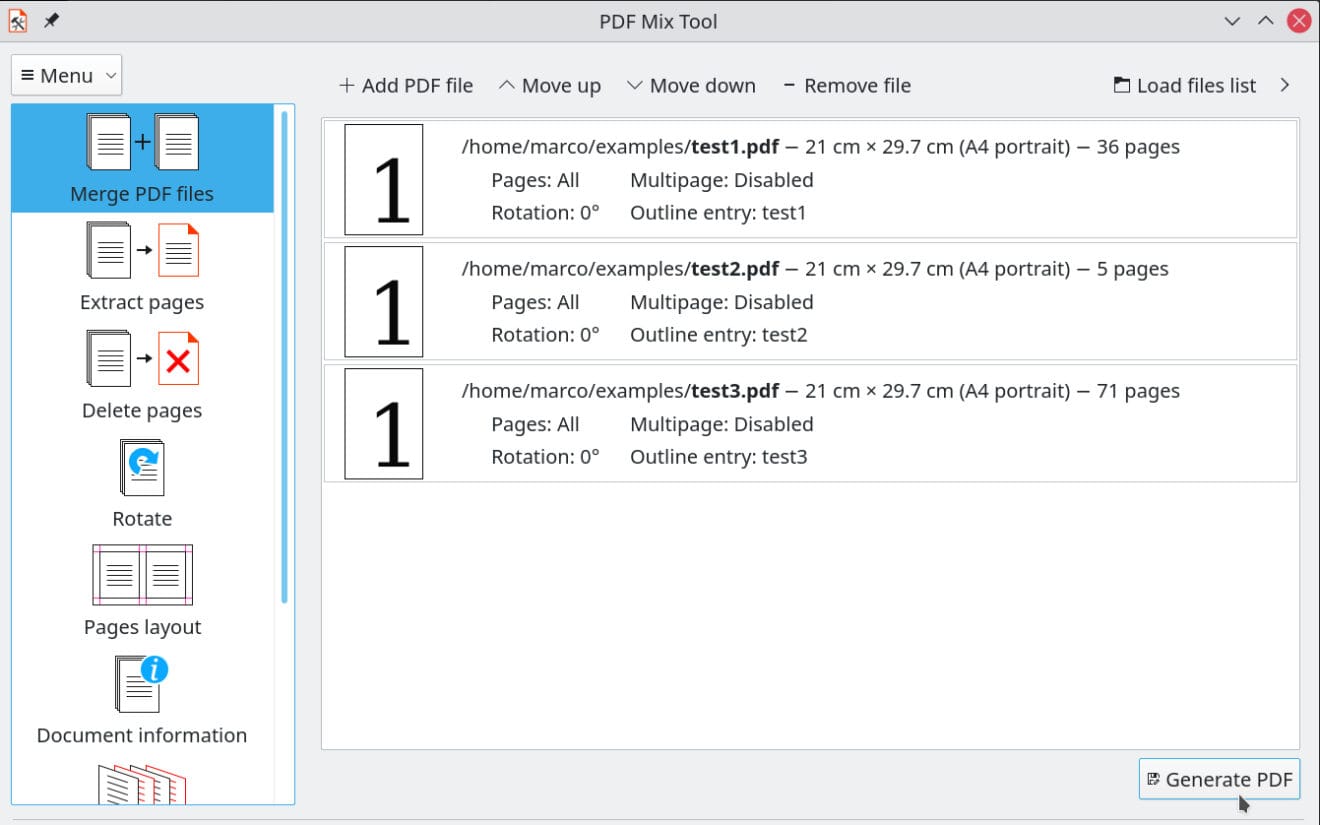The width and height of the screenshot is (1320, 825).
Task: Click the page preview thumbnail of test1.pdf
Action: (x=383, y=179)
